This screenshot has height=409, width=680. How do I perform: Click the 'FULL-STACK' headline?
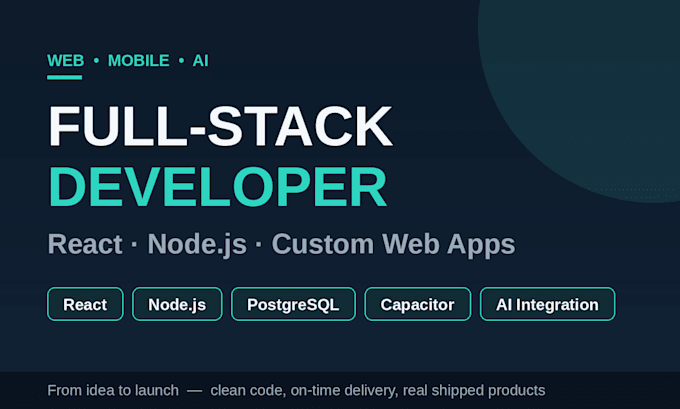pyautogui.click(x=220, y=126)
